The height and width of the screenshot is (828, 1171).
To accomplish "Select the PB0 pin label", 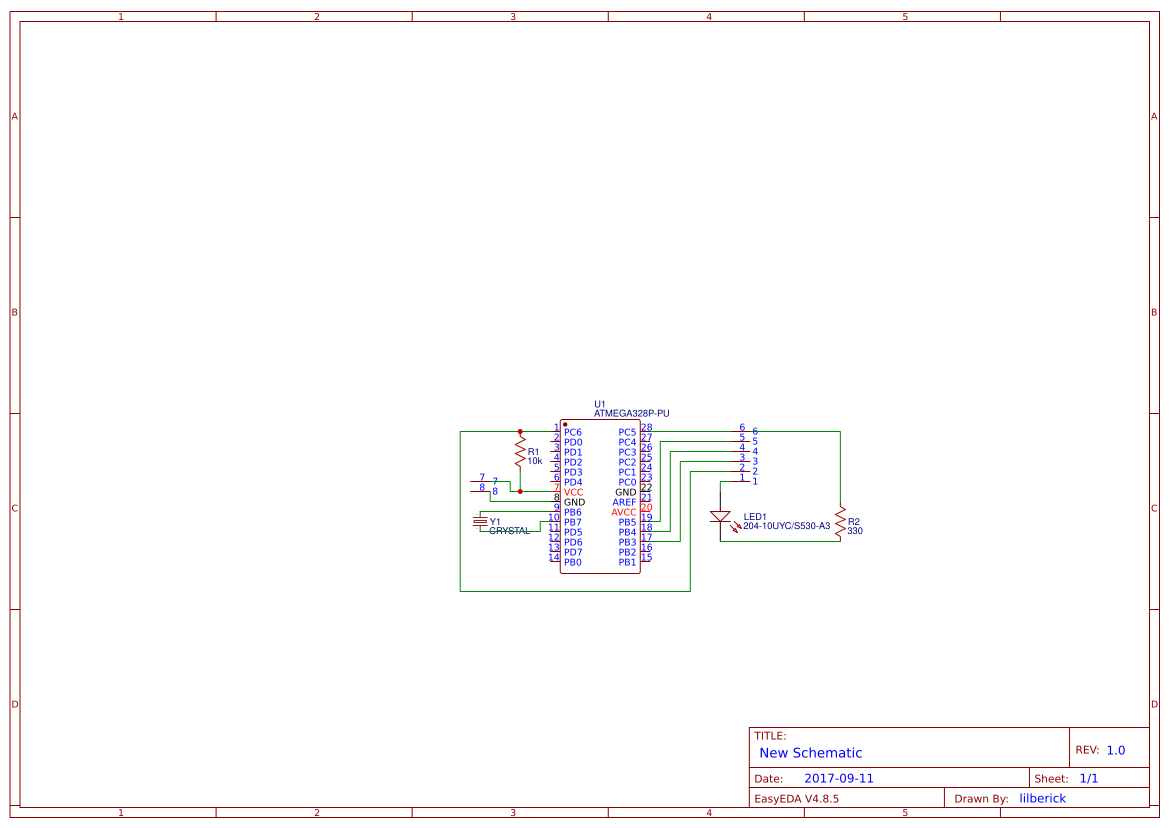I will tap(573, 562).
